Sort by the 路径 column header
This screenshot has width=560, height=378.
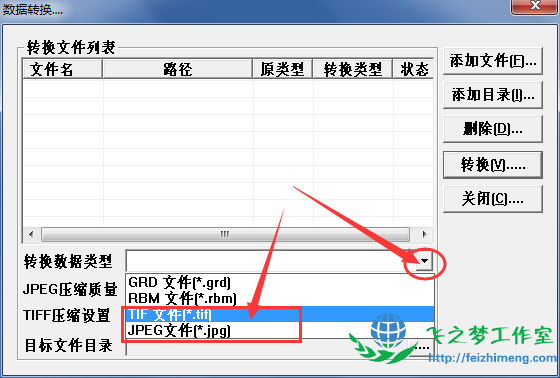tap(178, 69)
